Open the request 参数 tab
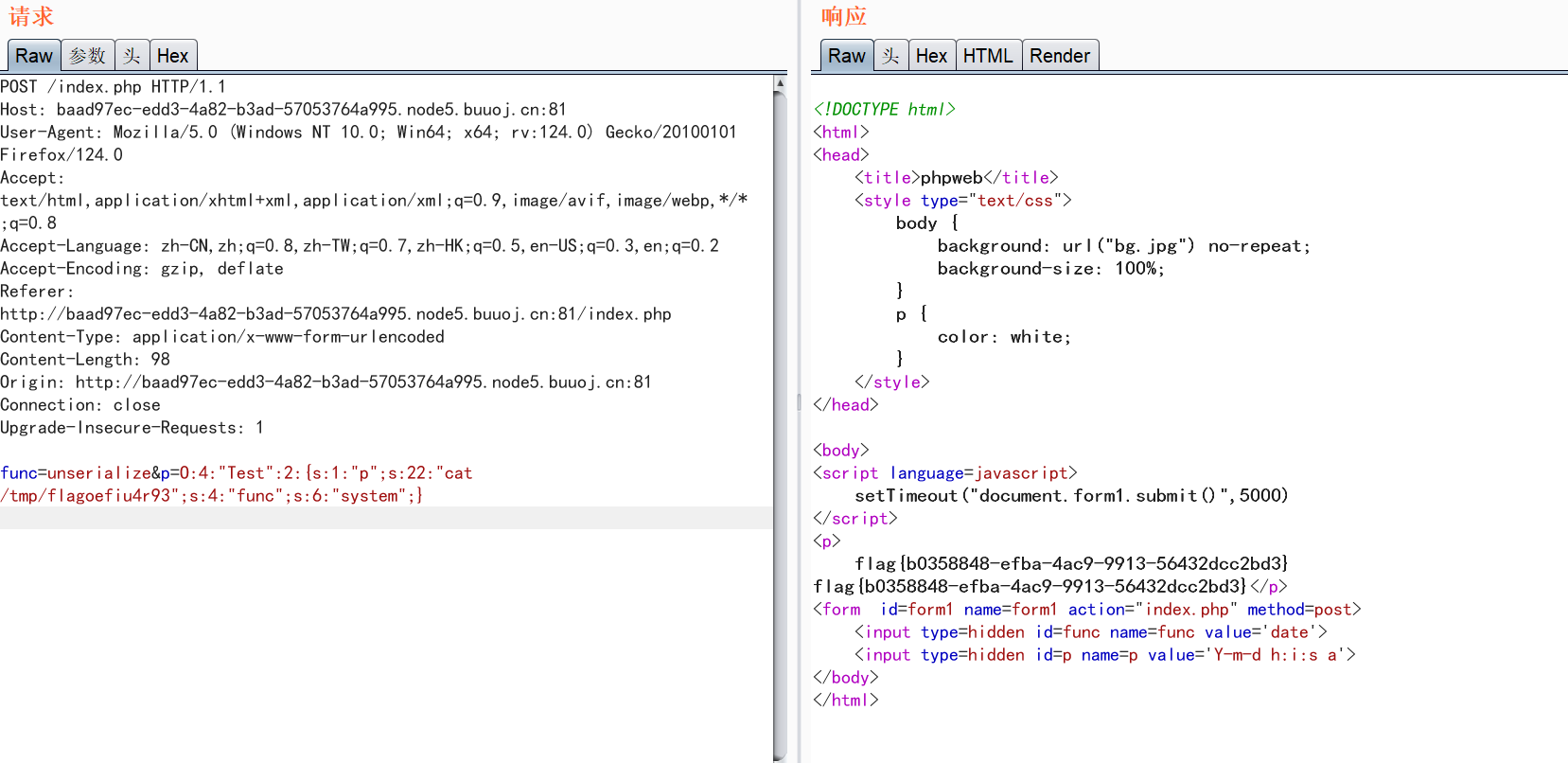 (x=88, y=56)
